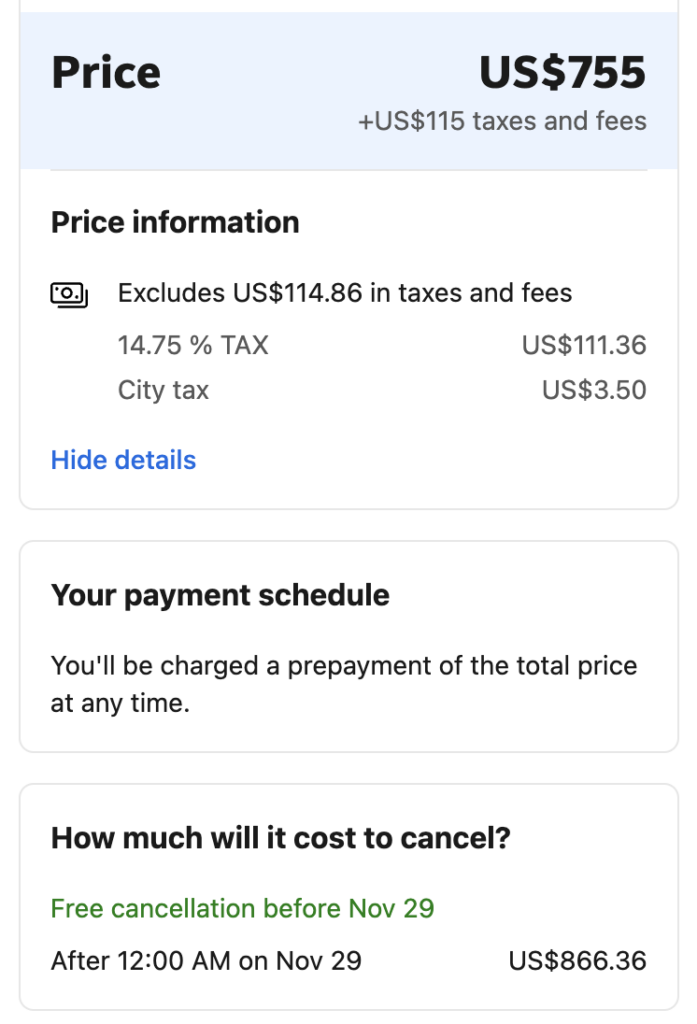Click the US$866.36 cancellation fee
697x1024 pixels.
(577, 962)
